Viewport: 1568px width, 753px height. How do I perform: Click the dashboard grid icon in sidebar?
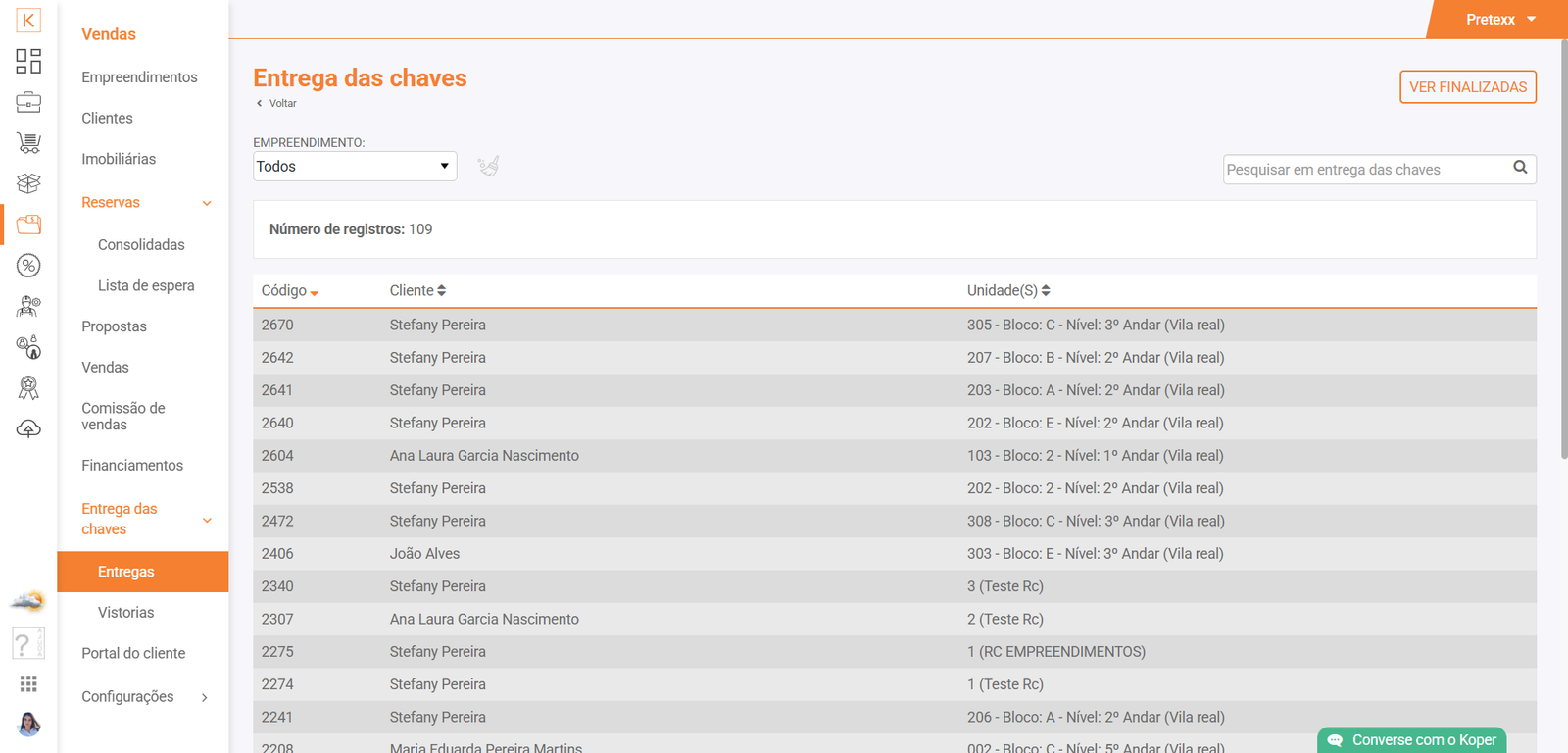click(28, 61)
